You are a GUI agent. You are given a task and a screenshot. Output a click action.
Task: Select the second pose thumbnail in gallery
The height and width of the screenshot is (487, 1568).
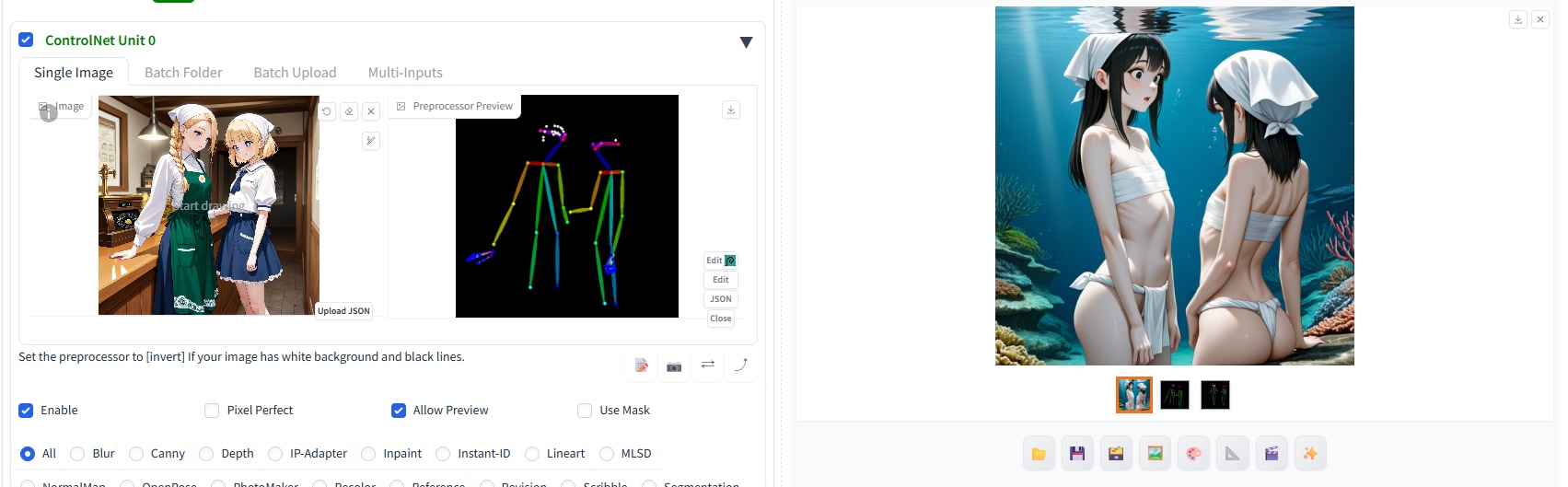point(1175,395)
